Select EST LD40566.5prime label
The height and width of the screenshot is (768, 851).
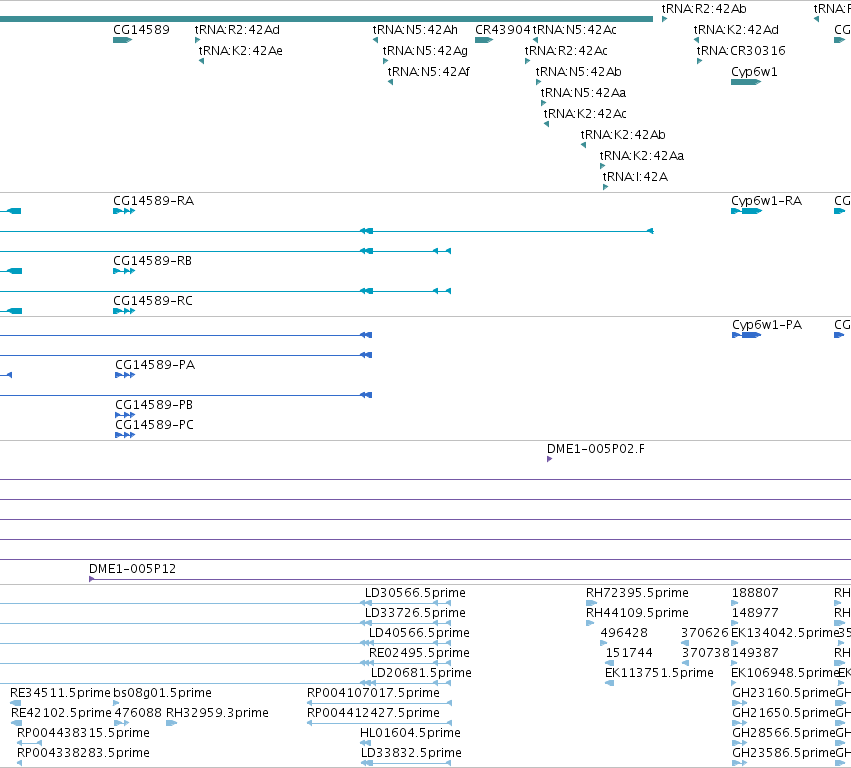coord(419,633)
